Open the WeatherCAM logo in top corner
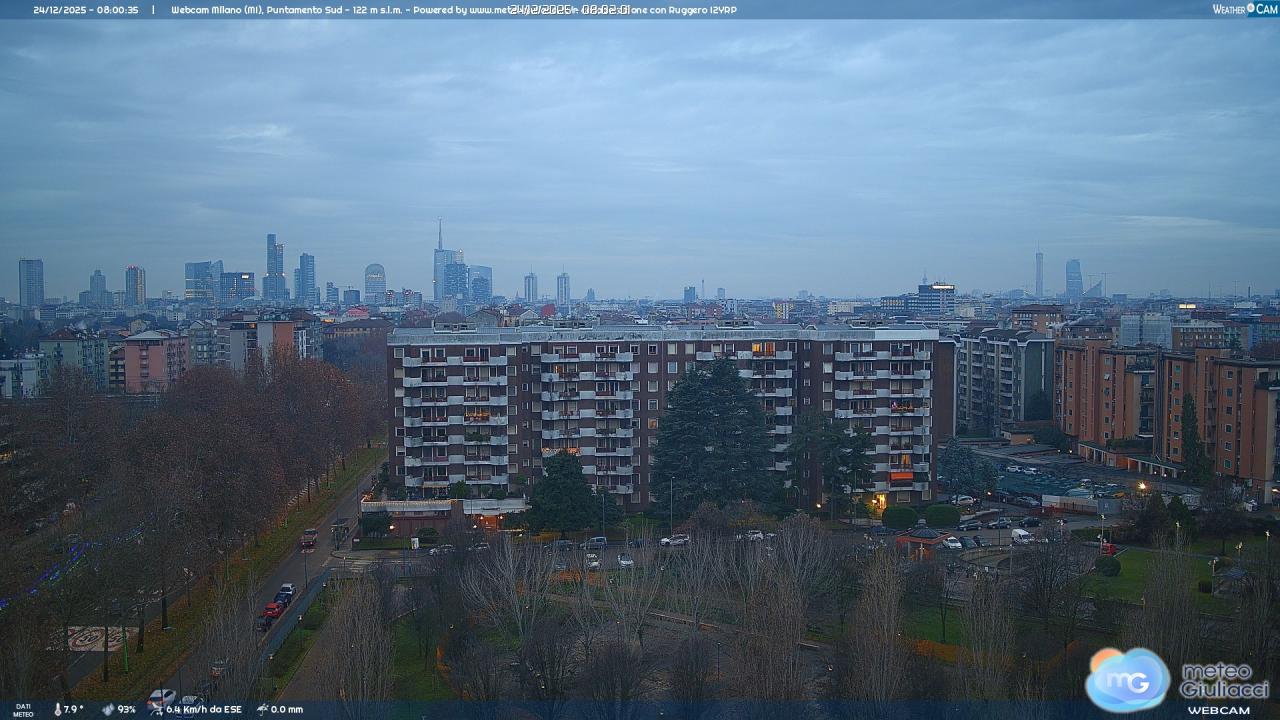1280x720 pixels. [1244, 9]
